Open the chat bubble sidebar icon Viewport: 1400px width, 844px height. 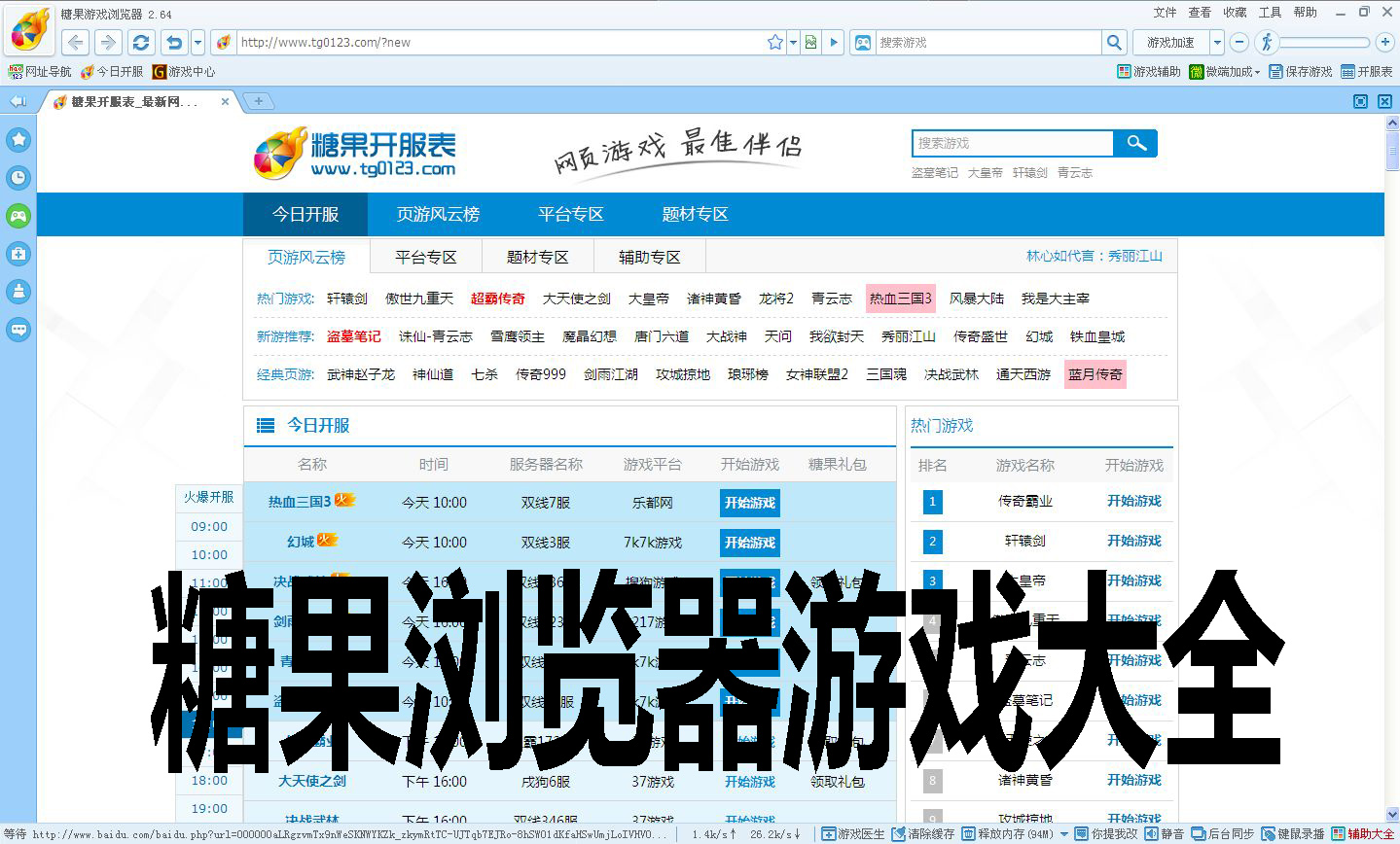point(18,330)
